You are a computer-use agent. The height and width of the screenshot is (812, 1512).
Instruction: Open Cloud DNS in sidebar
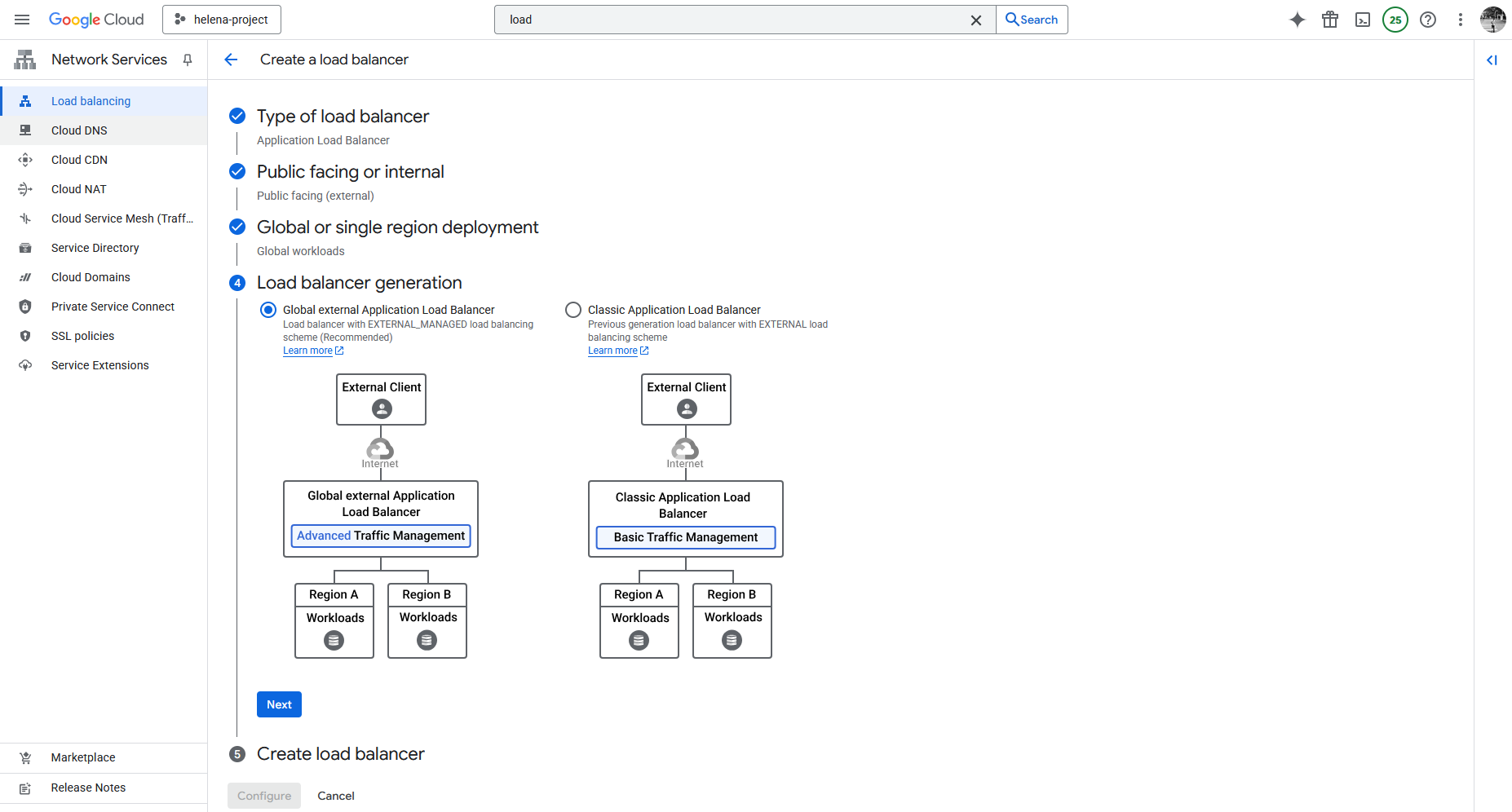tap(79, 130)
